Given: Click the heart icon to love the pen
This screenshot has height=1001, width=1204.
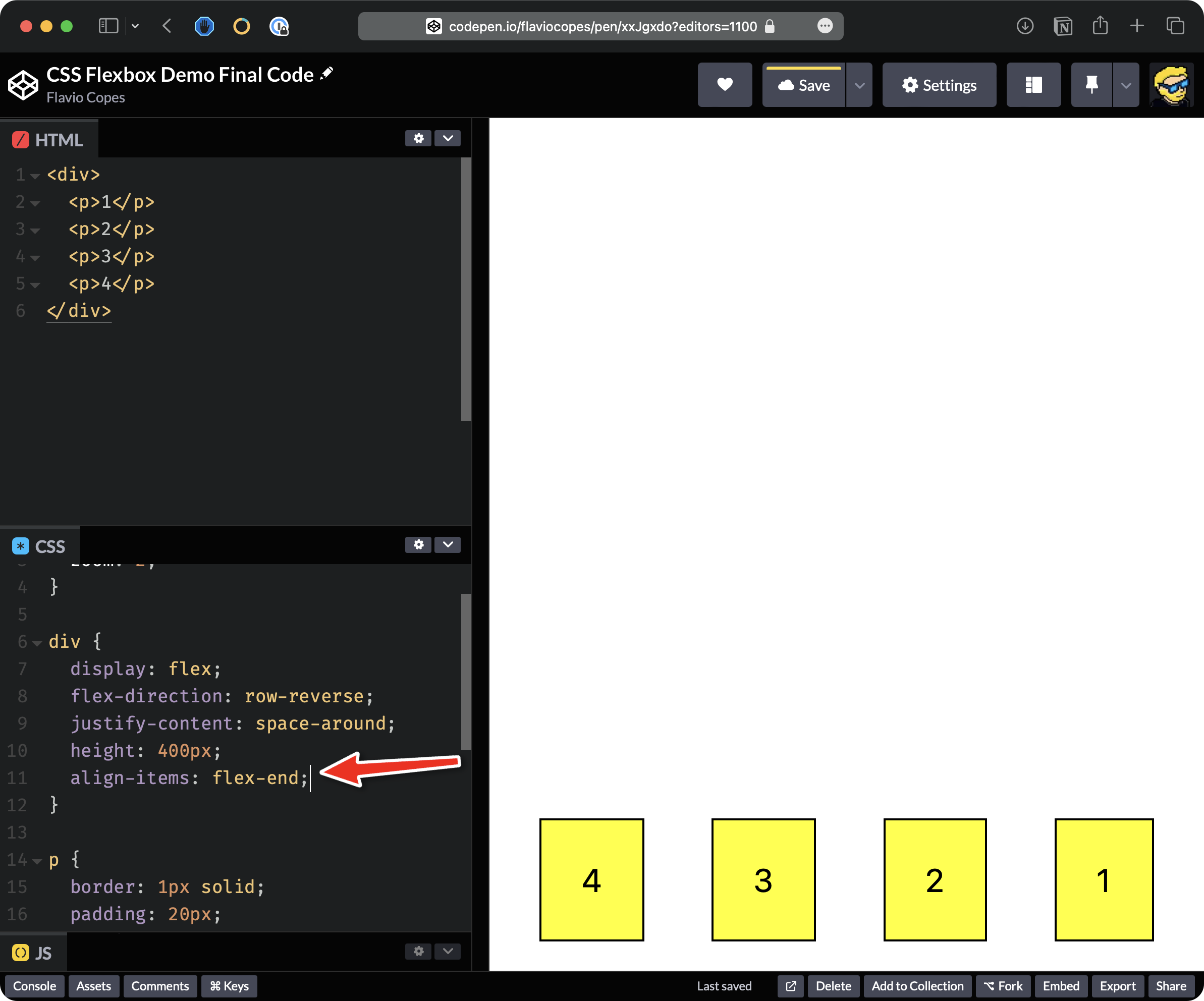Looking at the screenshot, I should coord(725,85).
